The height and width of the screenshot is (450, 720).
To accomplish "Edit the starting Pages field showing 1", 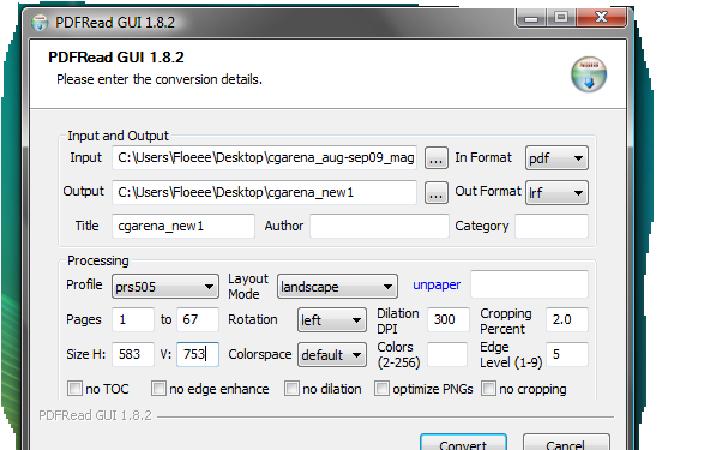I will [x=133, y=319].
